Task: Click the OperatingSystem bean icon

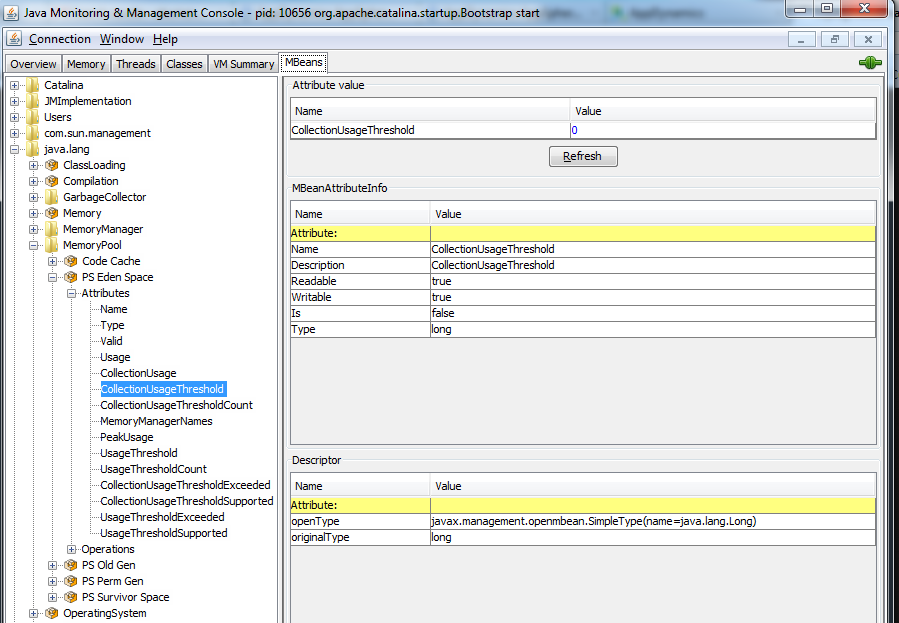Action: (52, 613)
